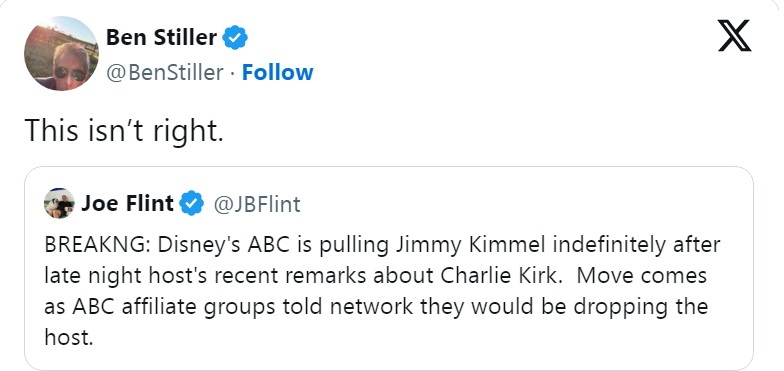Click the "This isn't right." tweet text
Image resolution: width=784 pixels, height=371 pixels.
coord(124,130)
